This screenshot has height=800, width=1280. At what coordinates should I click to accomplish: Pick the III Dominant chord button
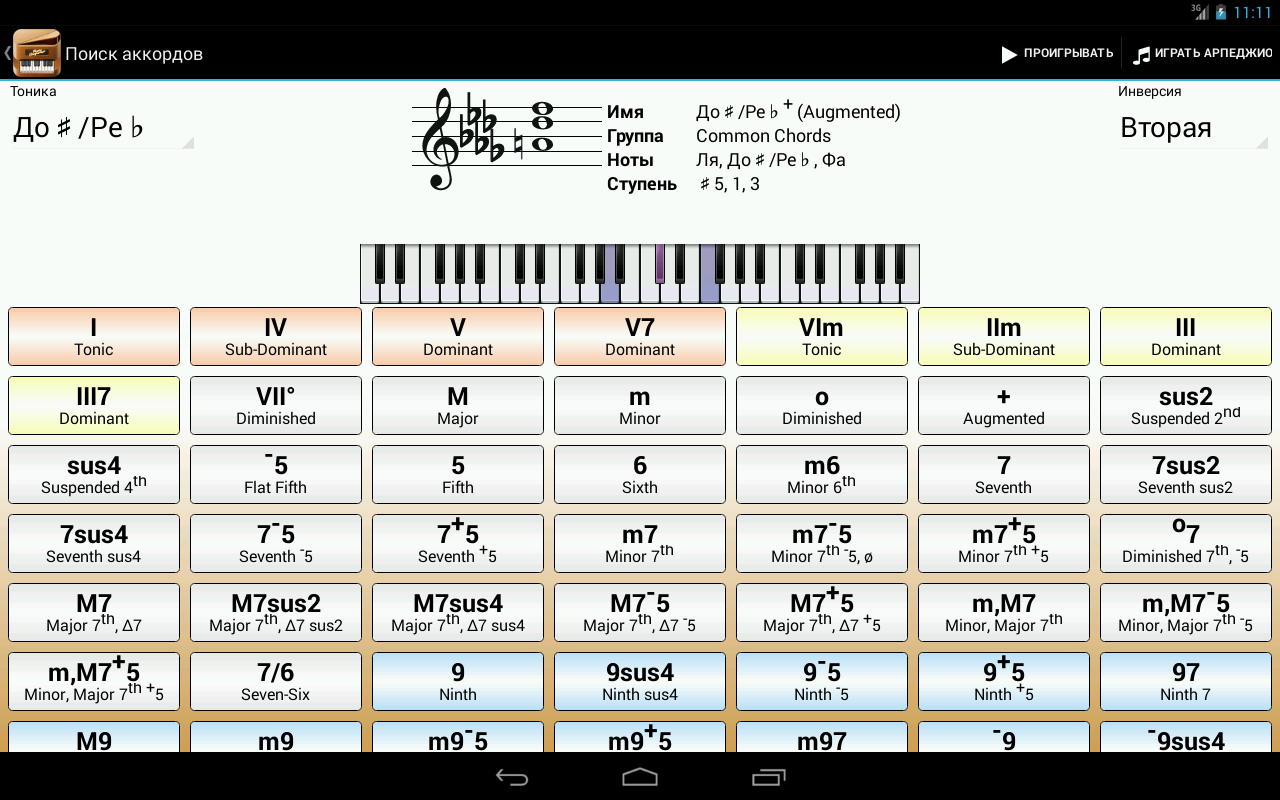tap(1186, 337)
